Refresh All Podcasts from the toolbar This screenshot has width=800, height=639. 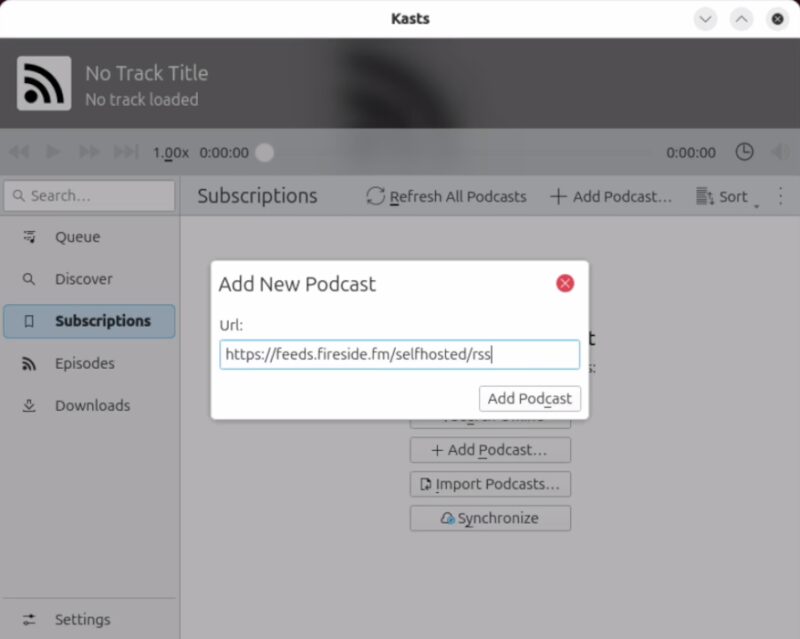(x=445, y=196)
